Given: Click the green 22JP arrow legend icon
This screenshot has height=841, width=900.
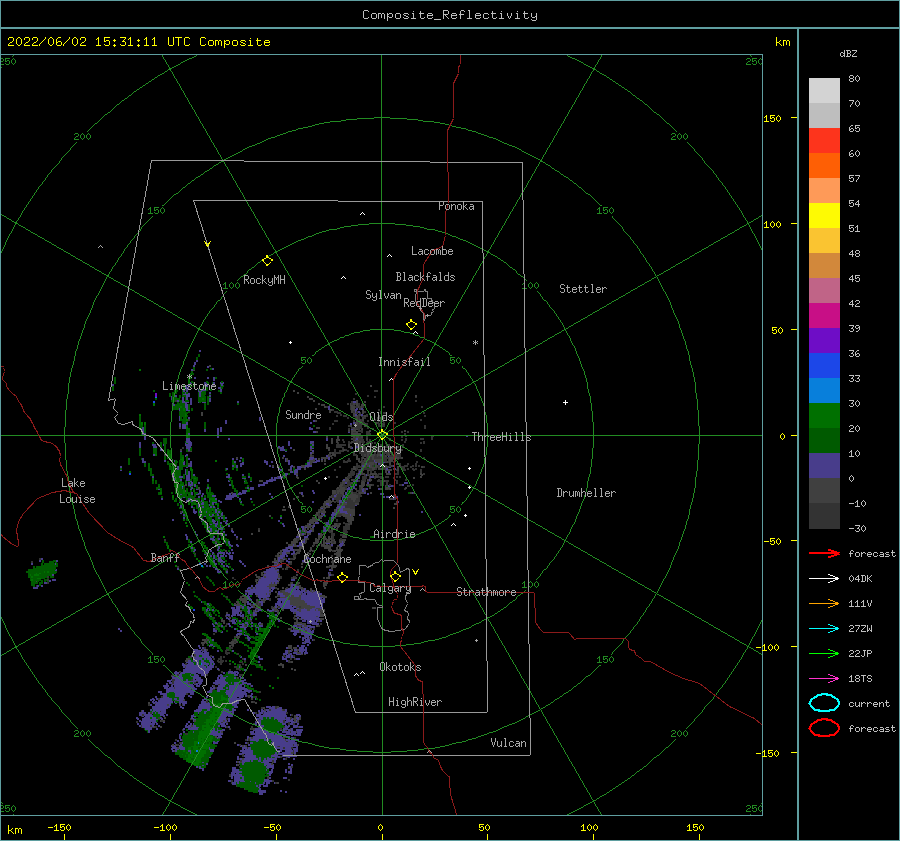Looking at the screenshot, I should (x=824, y=653).
